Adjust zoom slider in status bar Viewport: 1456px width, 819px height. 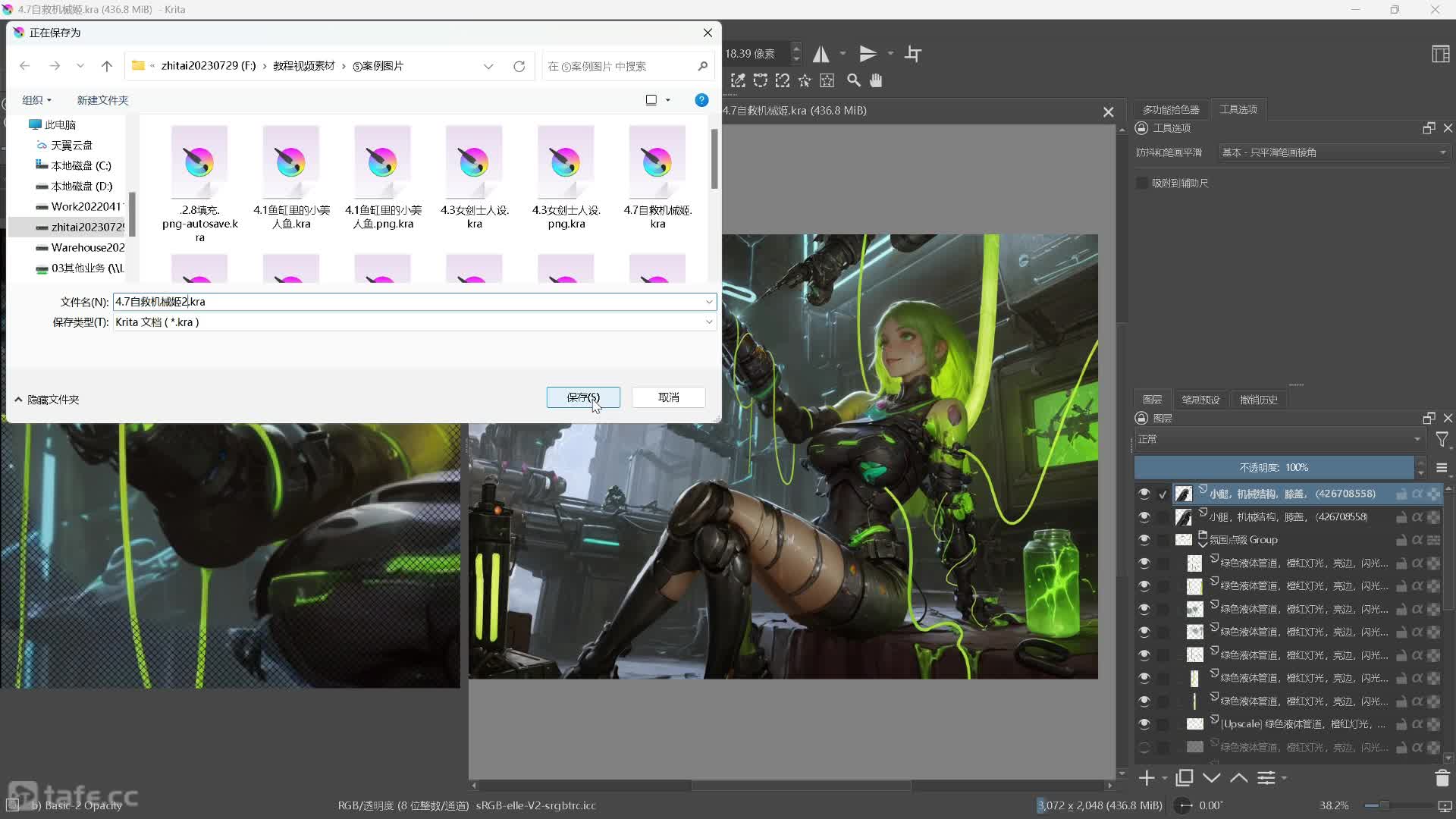click(1398, 805)
